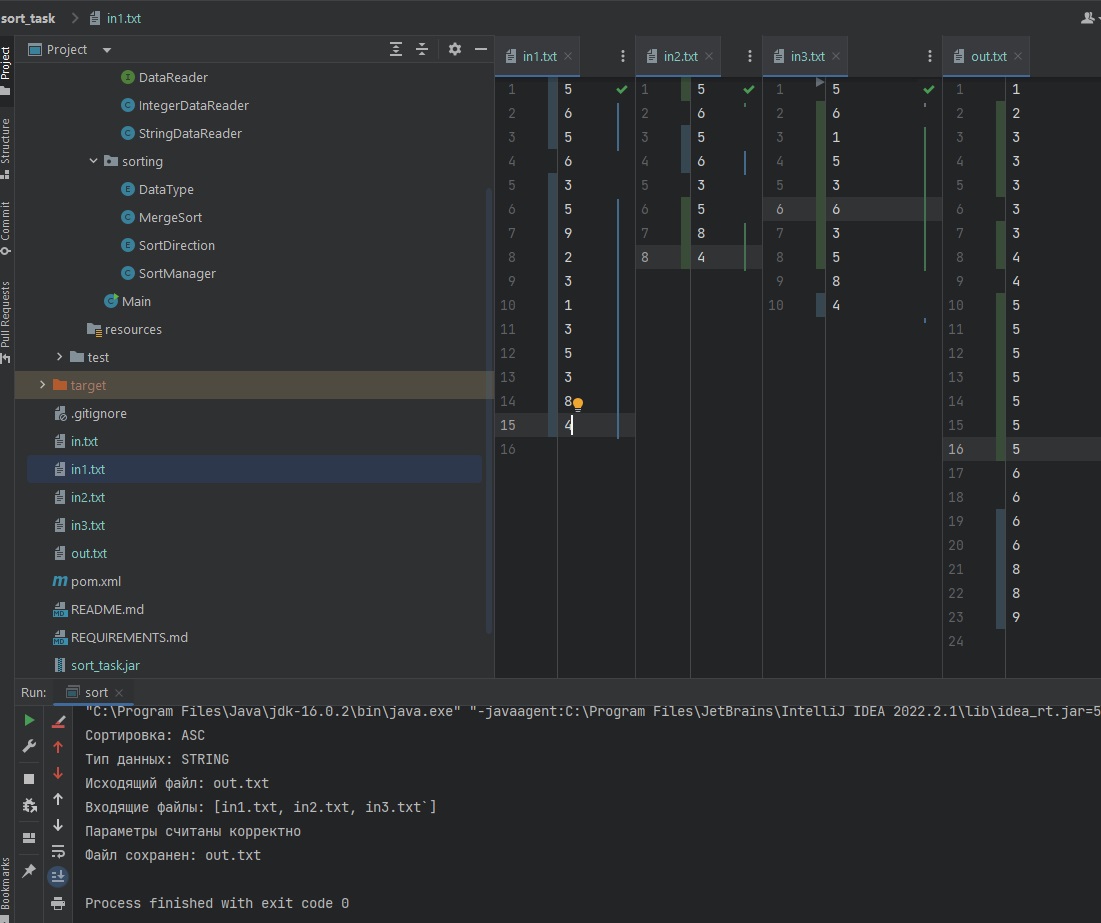
Task: Close the out.txt tab
Action: pyautogui.click(x=1018, y=56)
